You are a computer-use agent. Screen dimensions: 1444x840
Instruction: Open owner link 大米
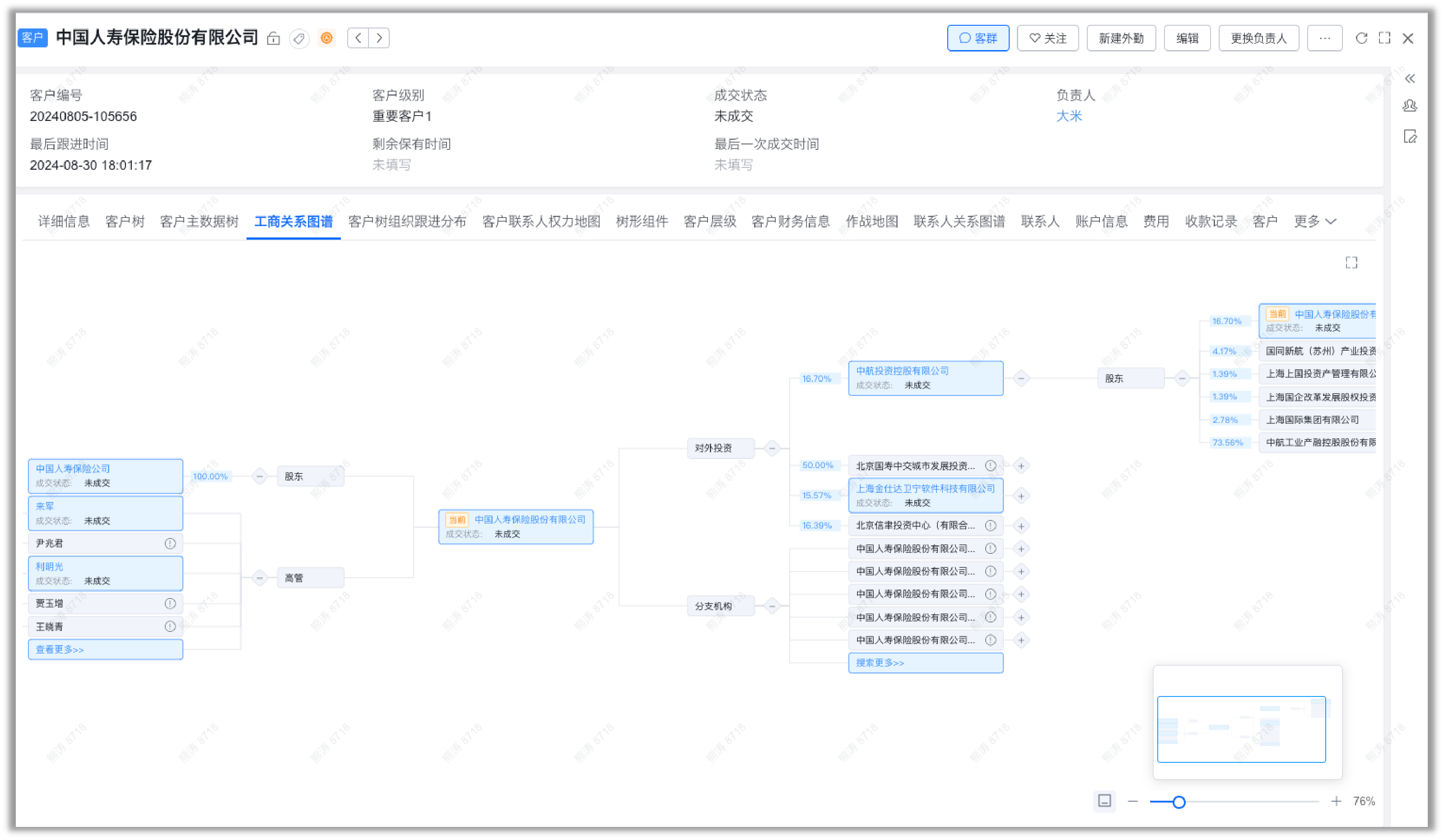[1069, 116]
